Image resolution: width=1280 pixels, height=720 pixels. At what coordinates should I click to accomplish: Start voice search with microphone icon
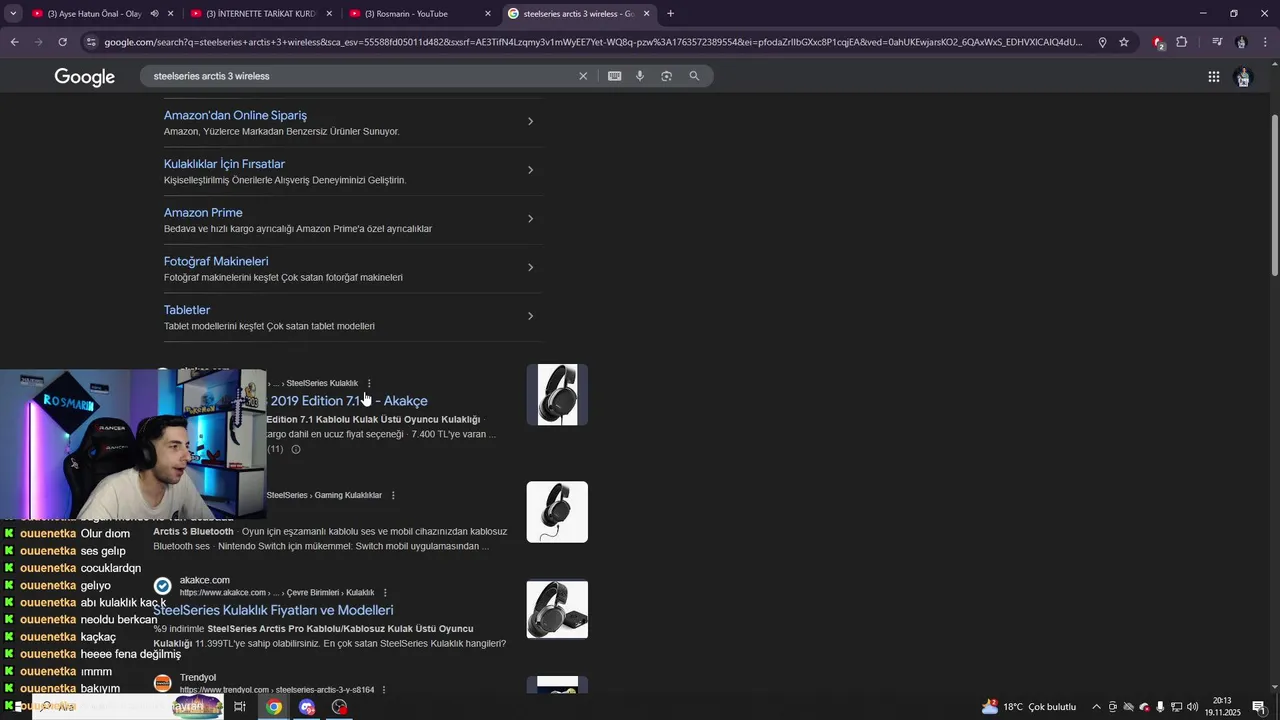coord(640,76)
